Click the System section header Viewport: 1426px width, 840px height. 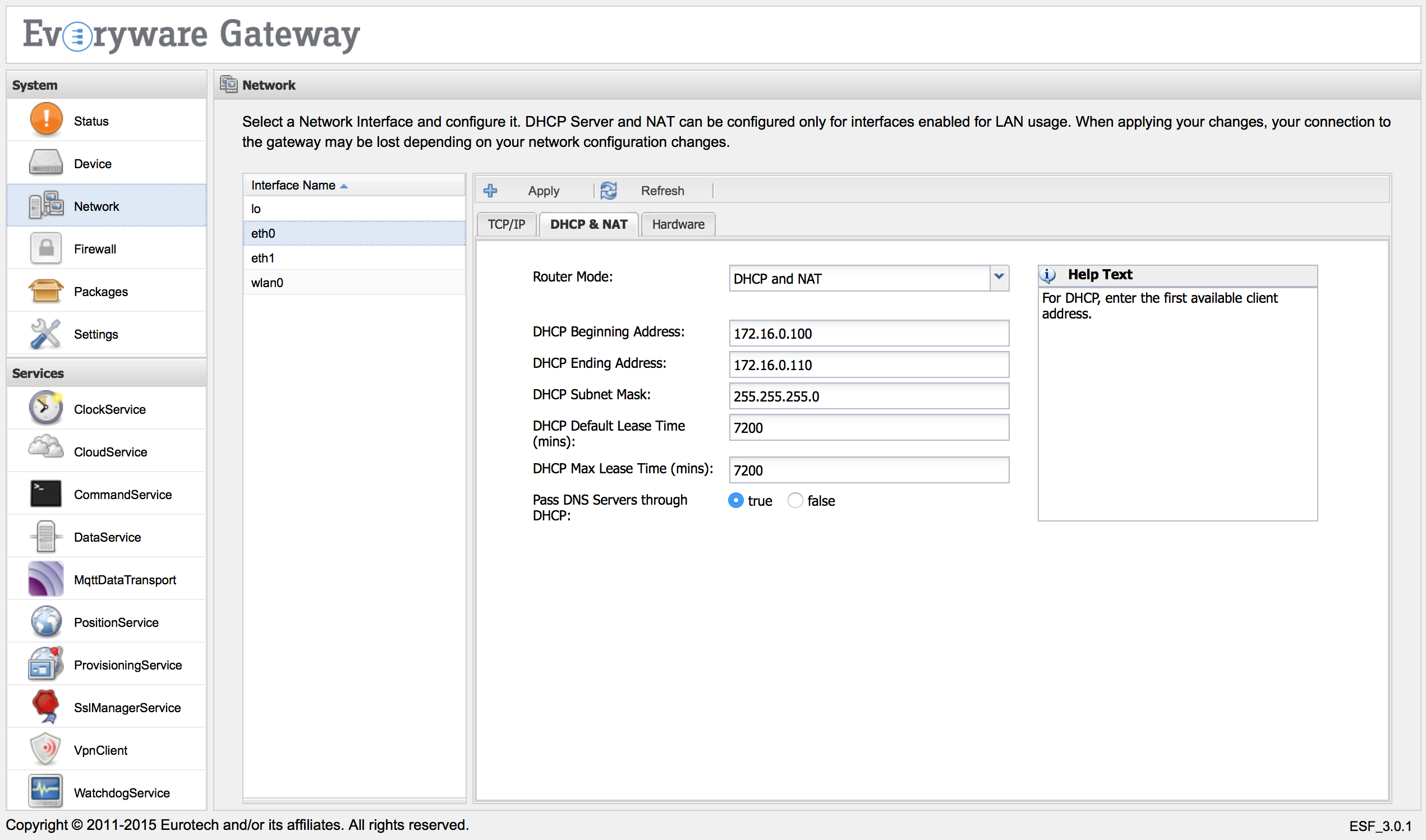coord(107,85)
